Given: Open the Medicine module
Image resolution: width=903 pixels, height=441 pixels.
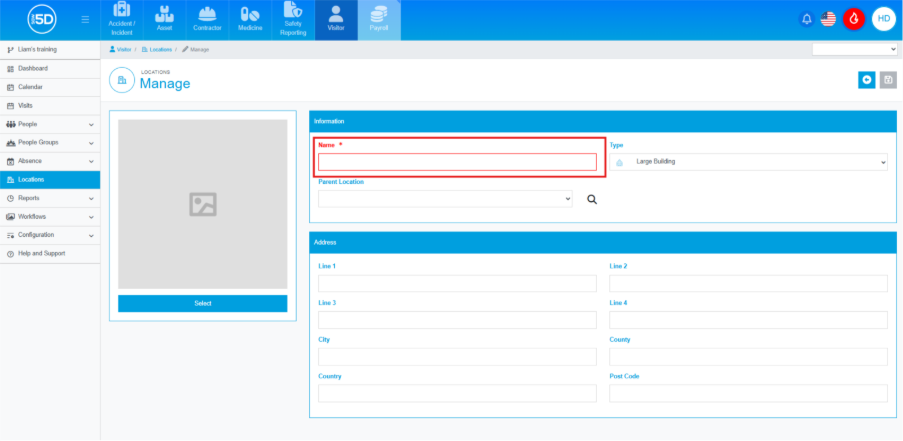Looking at the screenshot, I should [x=250, y=19].
